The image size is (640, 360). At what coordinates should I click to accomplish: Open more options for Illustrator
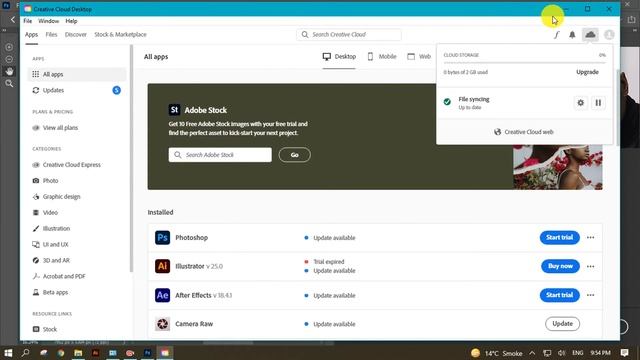(590, 267)
